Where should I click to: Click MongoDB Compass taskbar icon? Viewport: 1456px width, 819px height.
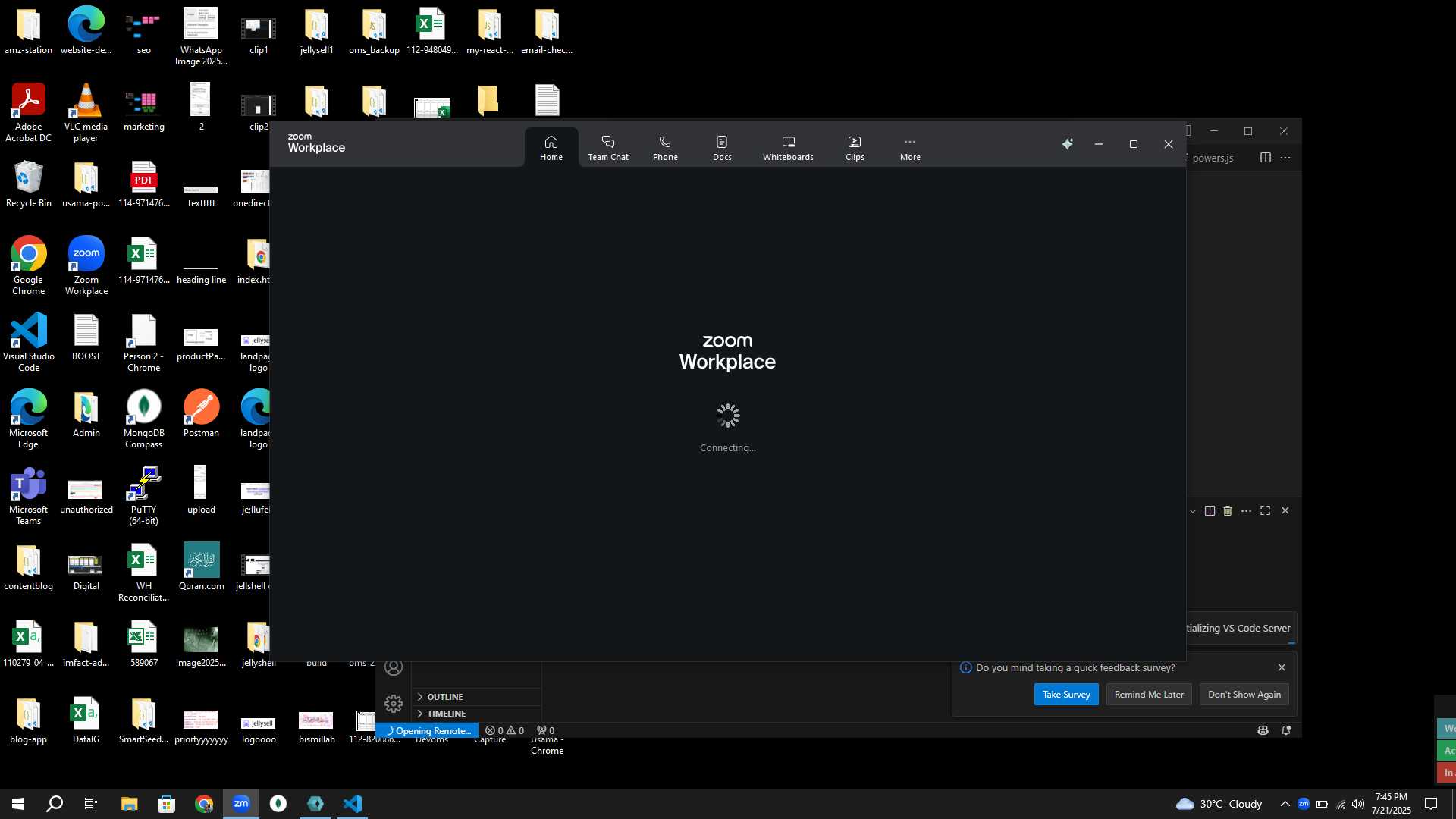tap(278, 804)
